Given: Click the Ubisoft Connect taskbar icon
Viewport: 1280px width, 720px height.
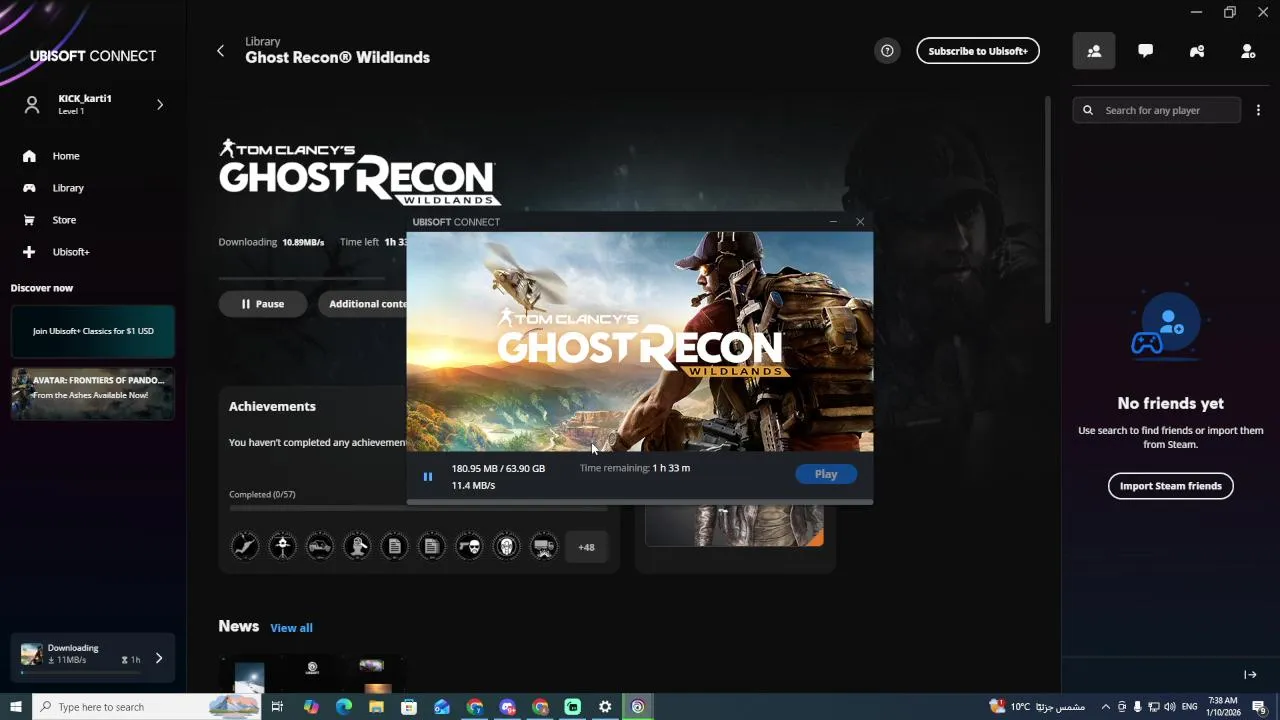Looking at the screenshot, I should [638, 707].
